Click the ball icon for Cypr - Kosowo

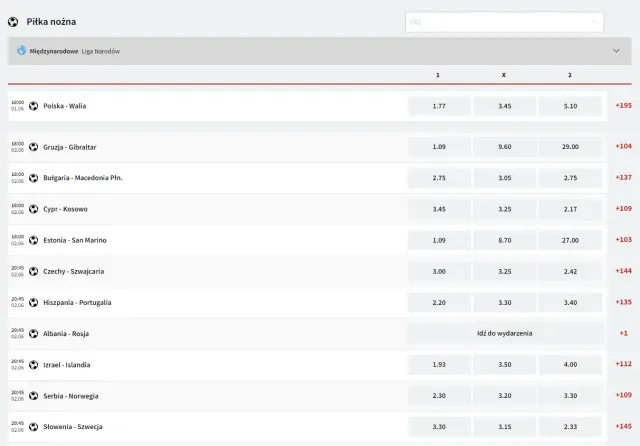pos(33,209)
